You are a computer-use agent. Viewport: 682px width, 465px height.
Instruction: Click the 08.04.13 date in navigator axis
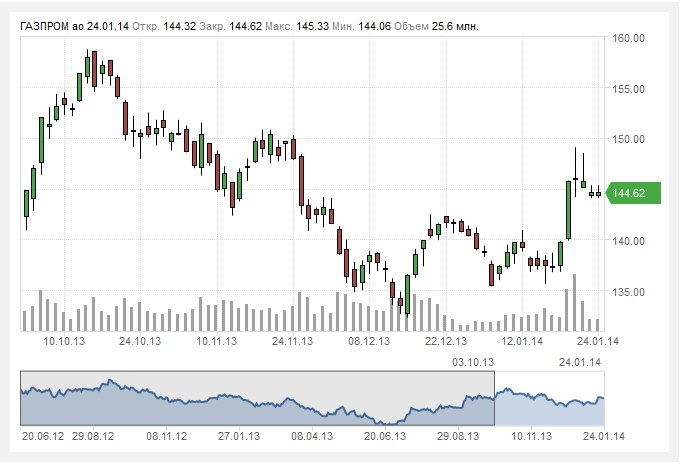pyautogui.click(x=312, y=436)
